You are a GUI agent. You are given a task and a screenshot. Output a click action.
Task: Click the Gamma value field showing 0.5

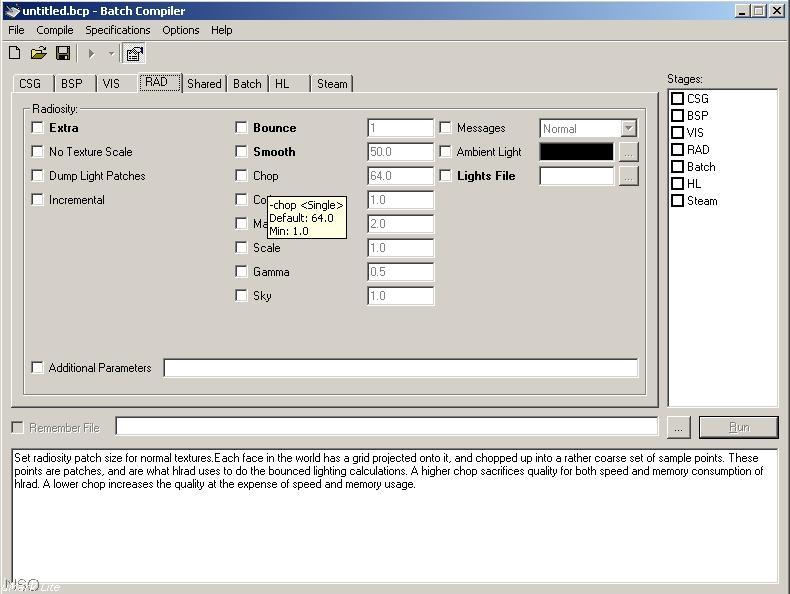point(400,272)
